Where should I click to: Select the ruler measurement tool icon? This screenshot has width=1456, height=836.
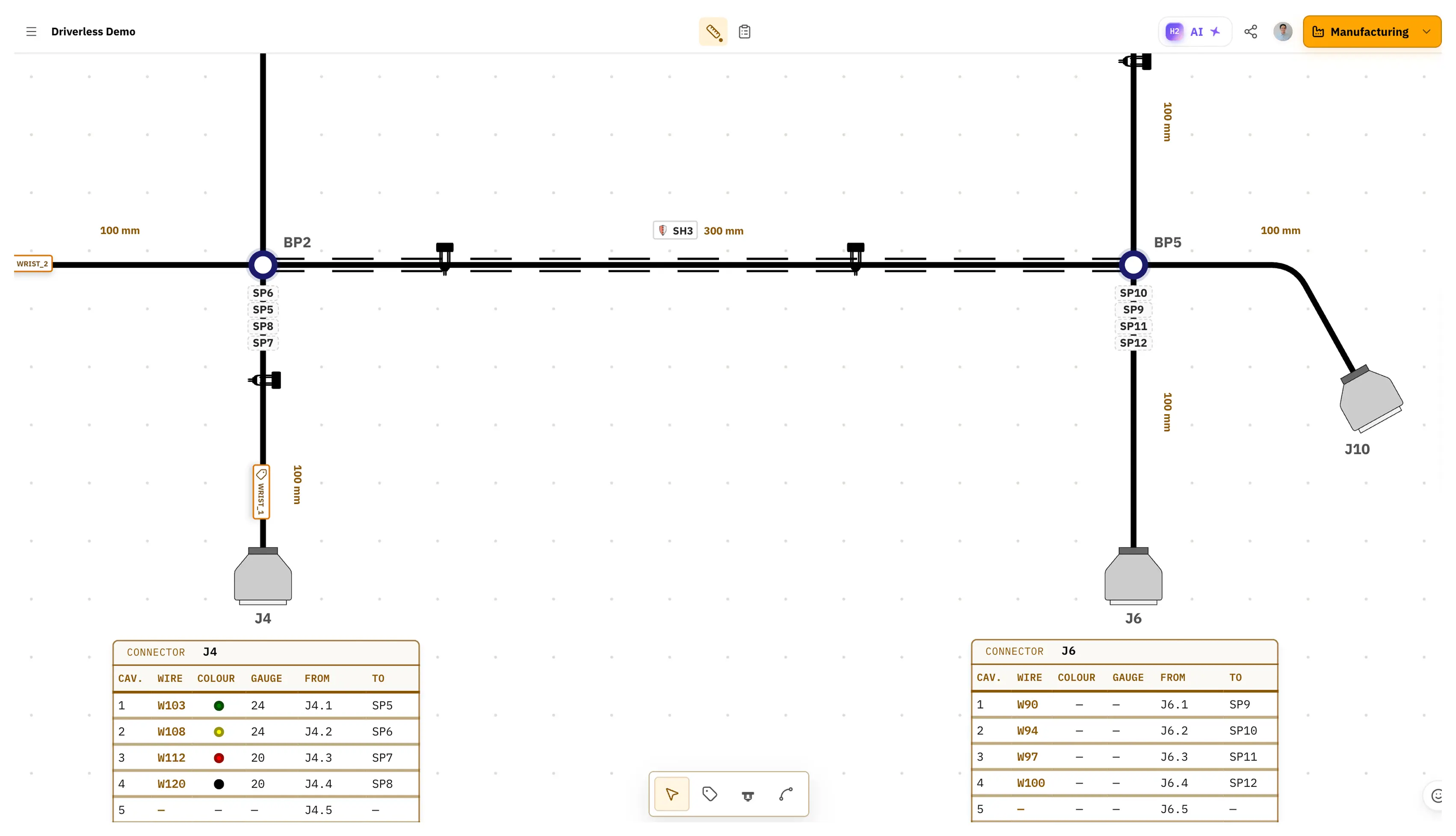[713, 32]
